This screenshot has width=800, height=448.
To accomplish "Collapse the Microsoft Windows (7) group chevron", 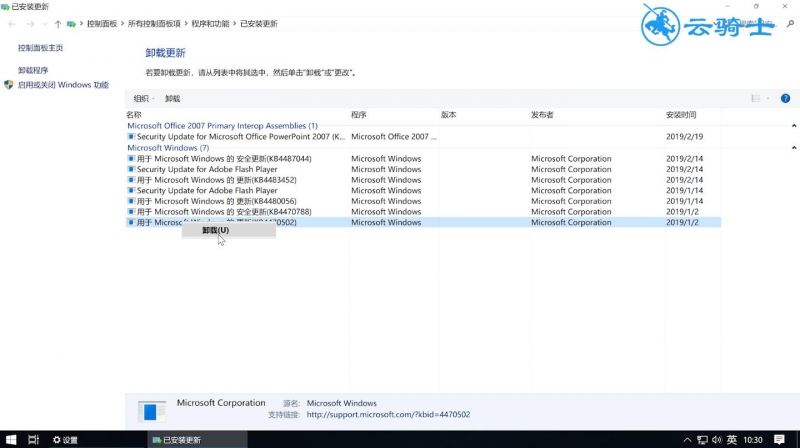I will [794, 147].
